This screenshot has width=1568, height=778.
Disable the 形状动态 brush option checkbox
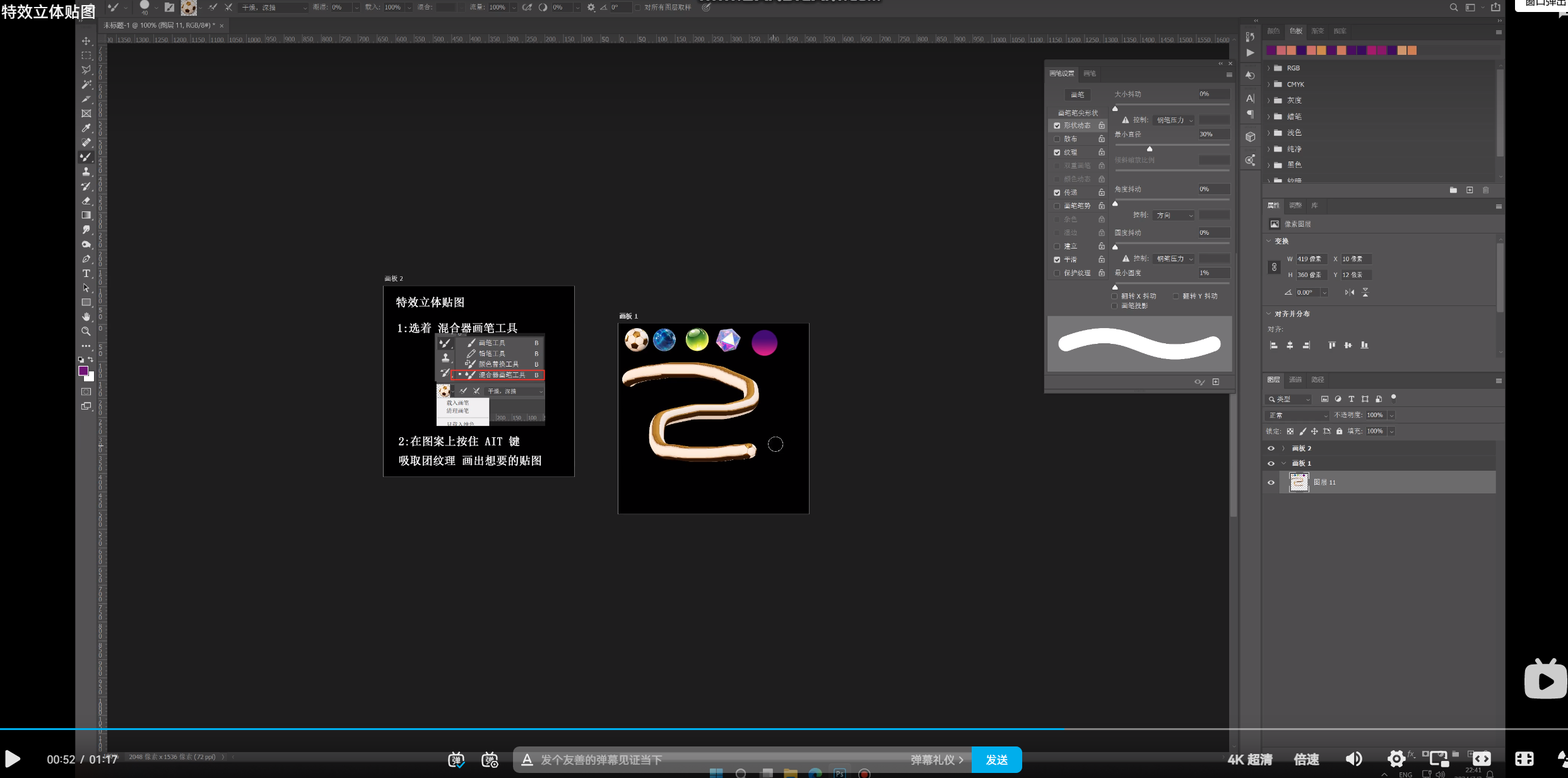coord(1057,126)
